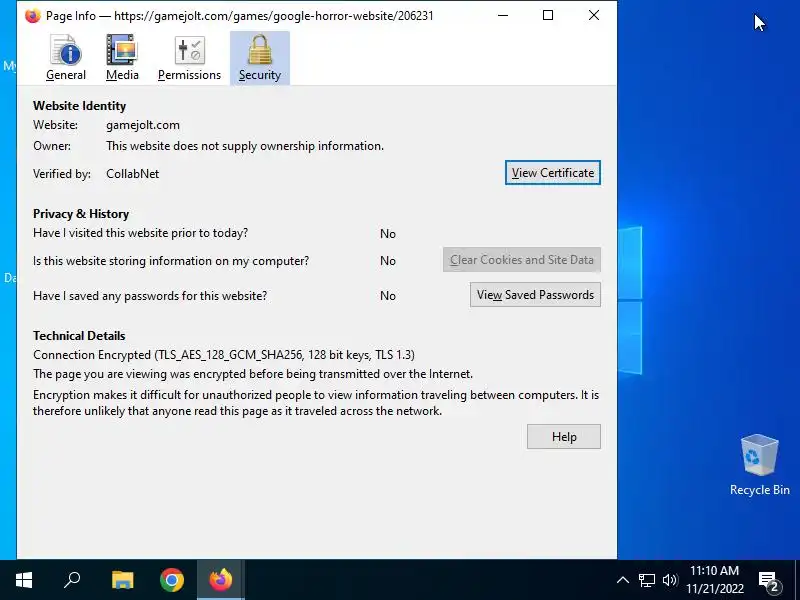Click the CollabNet verifier text
Screen dimensions: 800x600
click(x=133, y=174)
